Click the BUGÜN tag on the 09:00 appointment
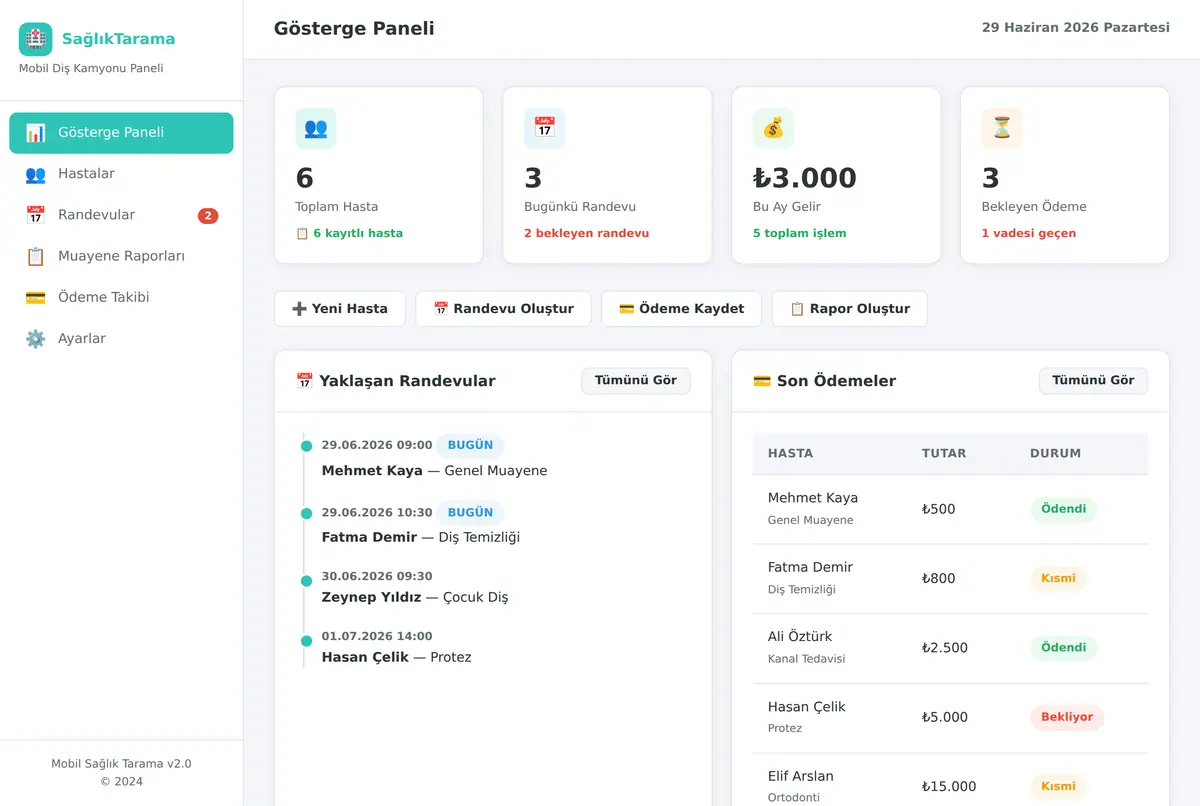Viewport: 1200px width, 806px height. [x=470, y=445]
